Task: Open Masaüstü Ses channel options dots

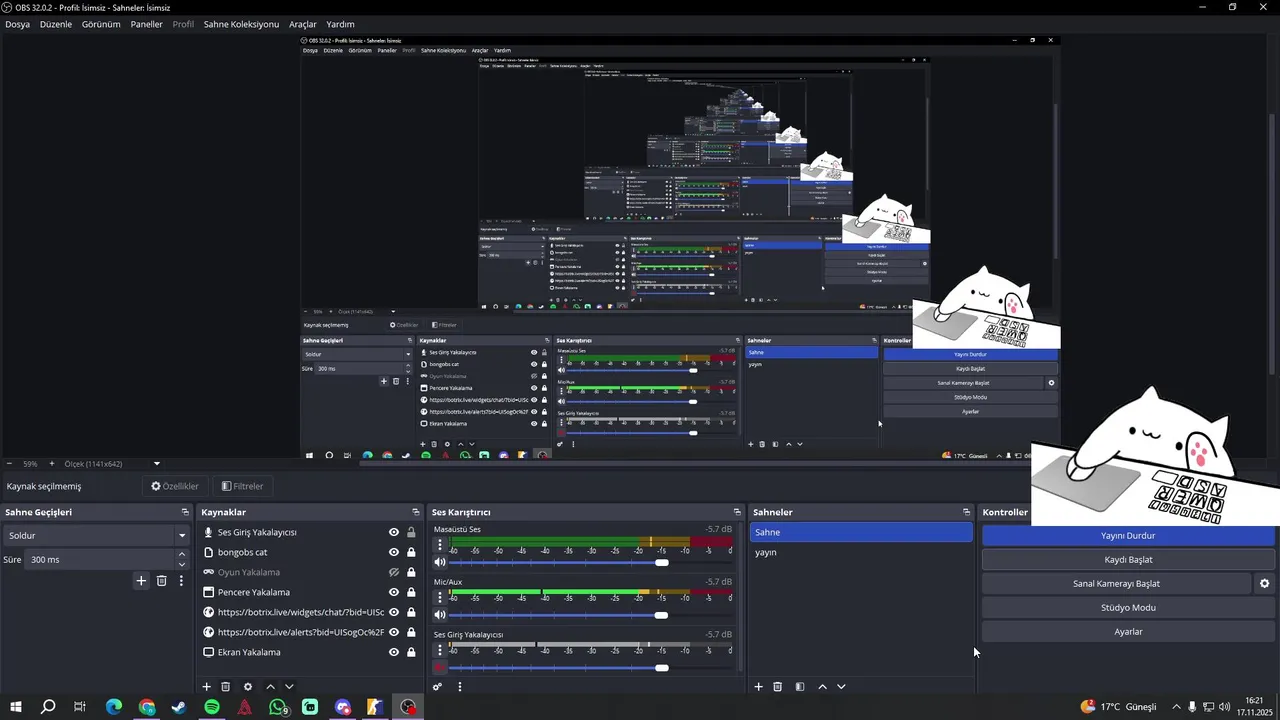Action: coord(439,545)
